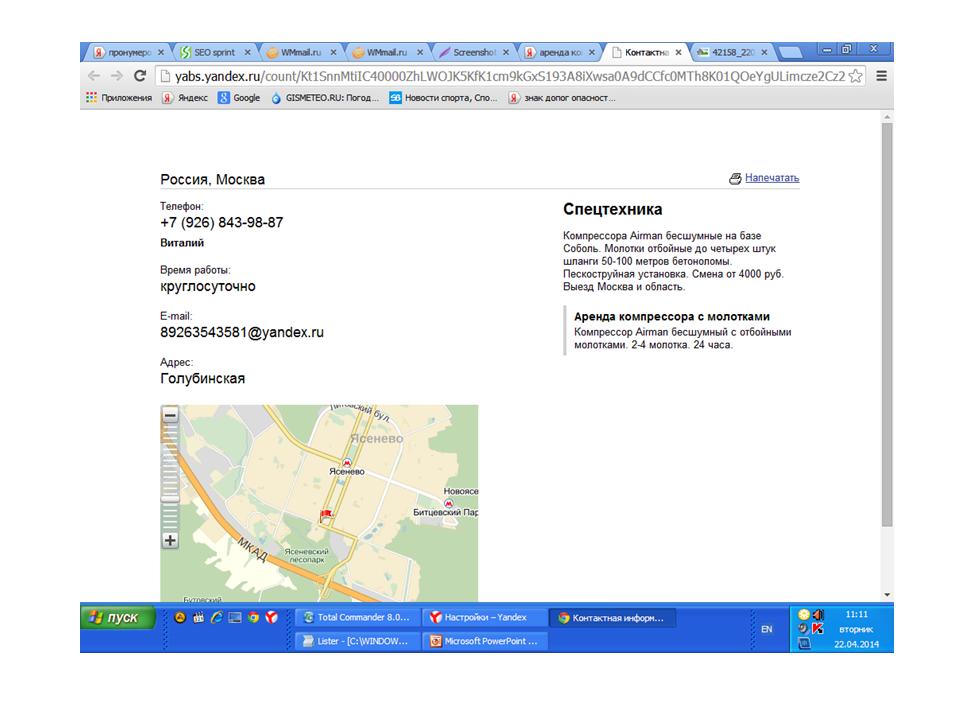The height and width of the screenshot is (720, 960).
Task: Click phone number +7 (926) 843-98-87
Action: click(222, 222)
